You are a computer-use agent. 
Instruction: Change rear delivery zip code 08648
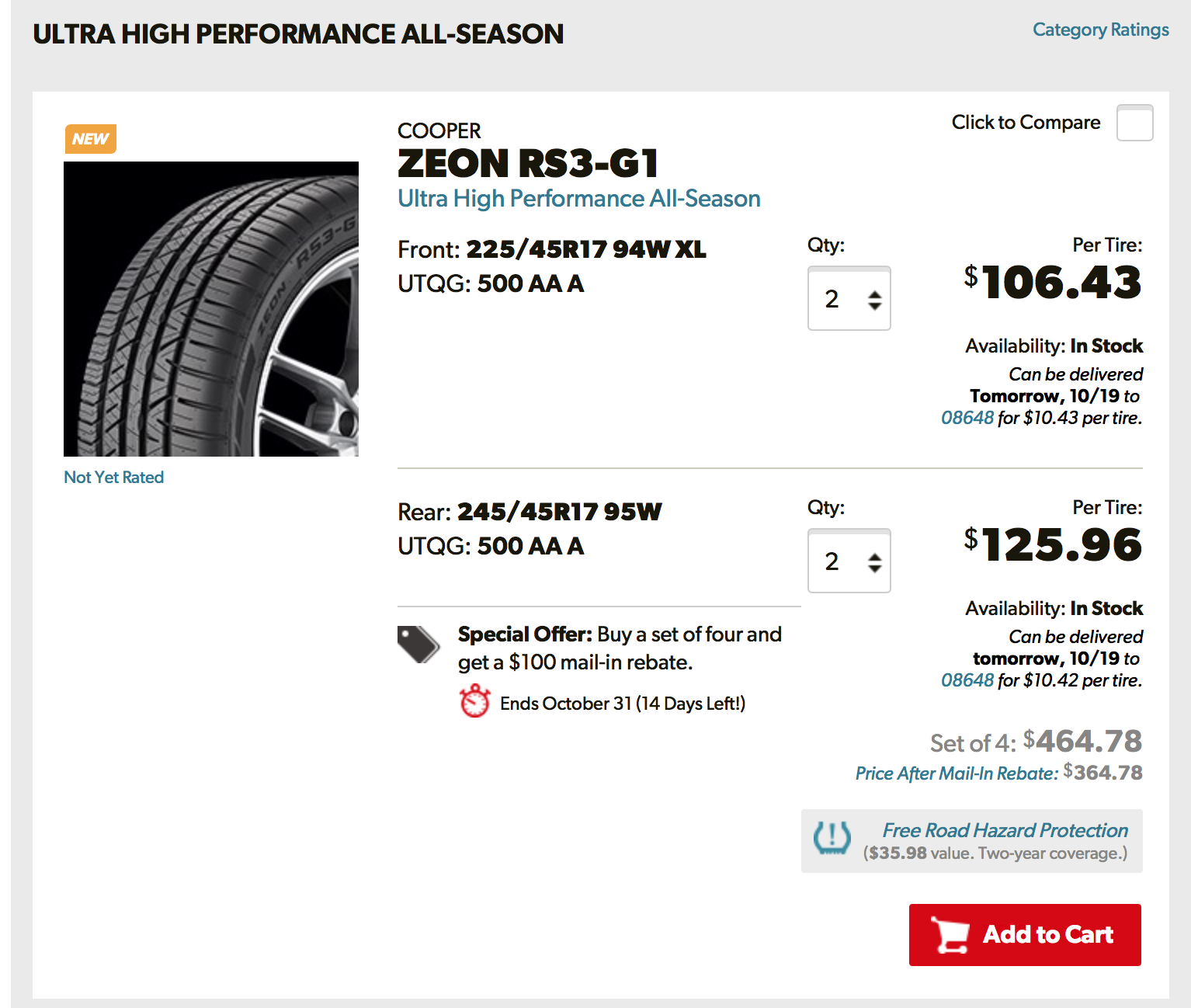pos(967,680)
